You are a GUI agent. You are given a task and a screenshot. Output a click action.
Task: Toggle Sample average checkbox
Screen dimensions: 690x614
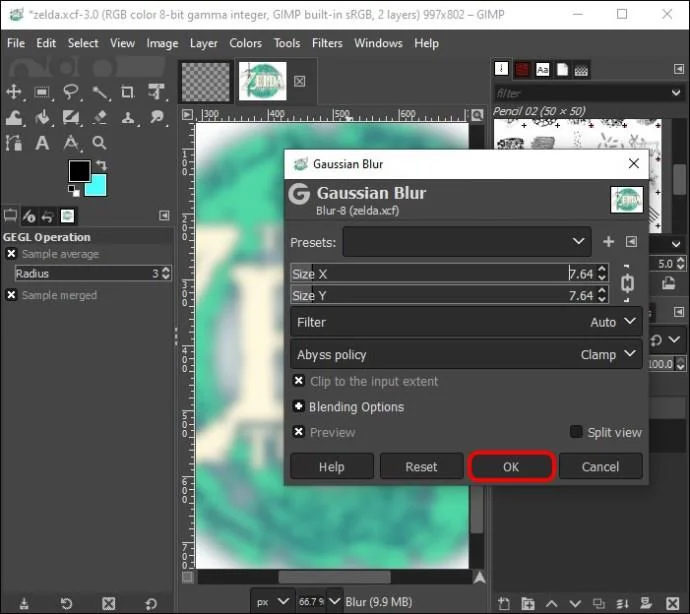(x=11, y=254)
